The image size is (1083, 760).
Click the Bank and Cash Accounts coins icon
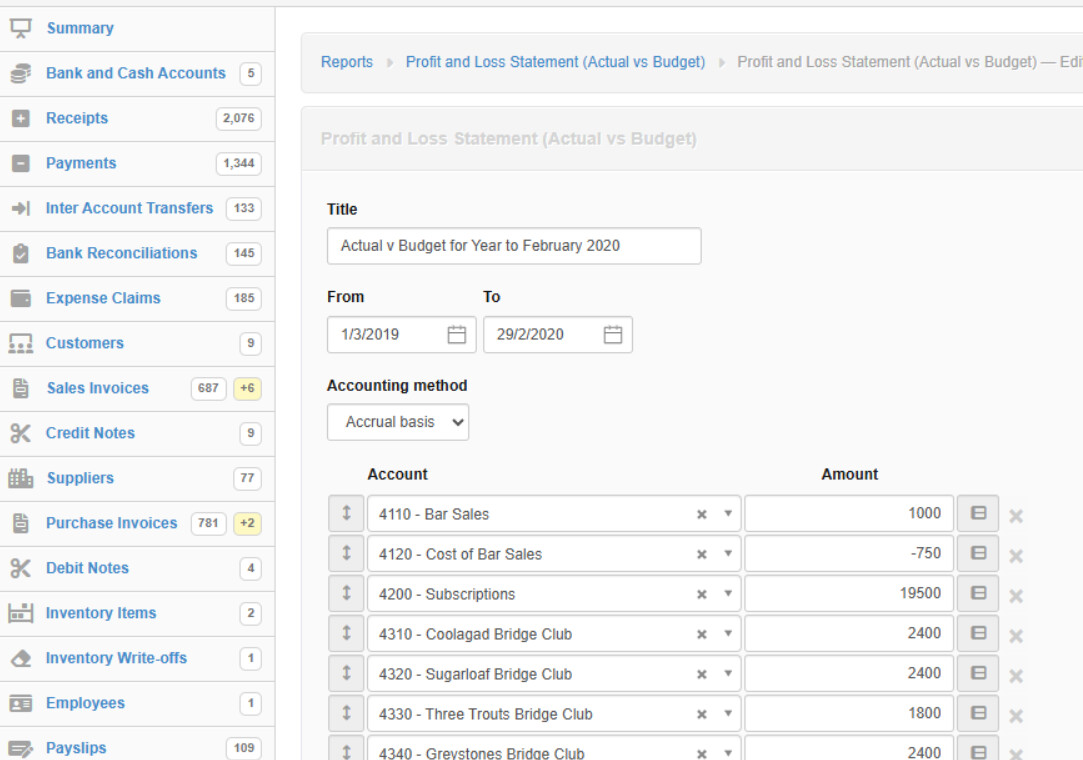tap(21, 73)
